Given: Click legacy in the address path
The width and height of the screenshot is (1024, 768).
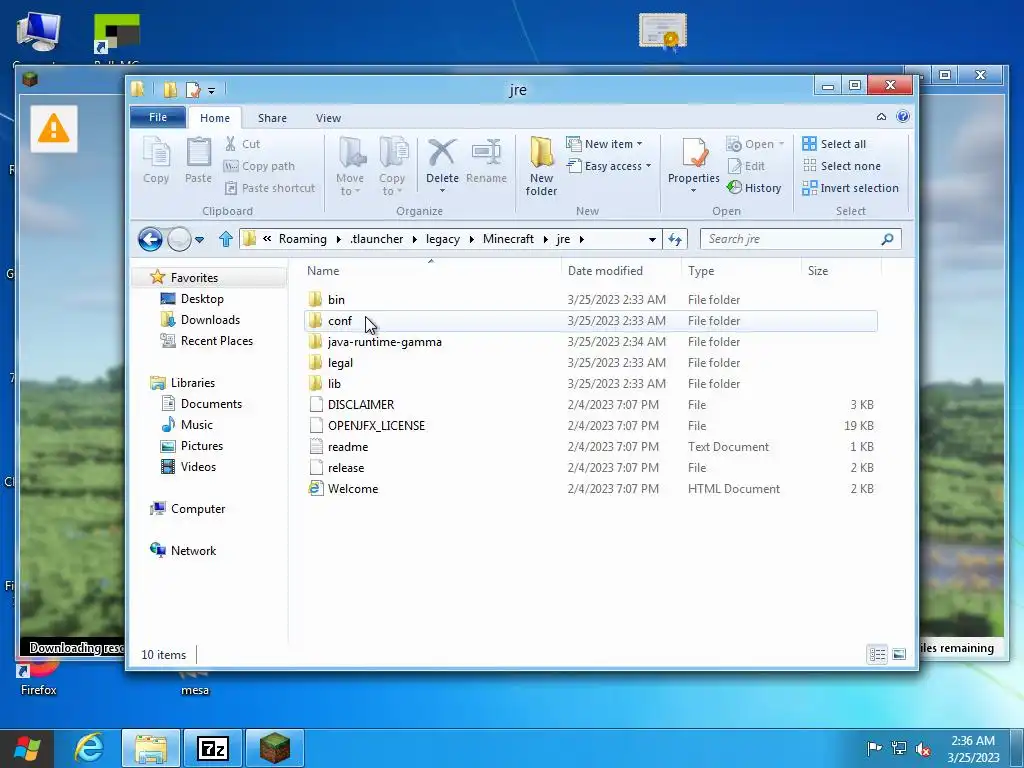Looking at the screenshot, I should [443, 239].
